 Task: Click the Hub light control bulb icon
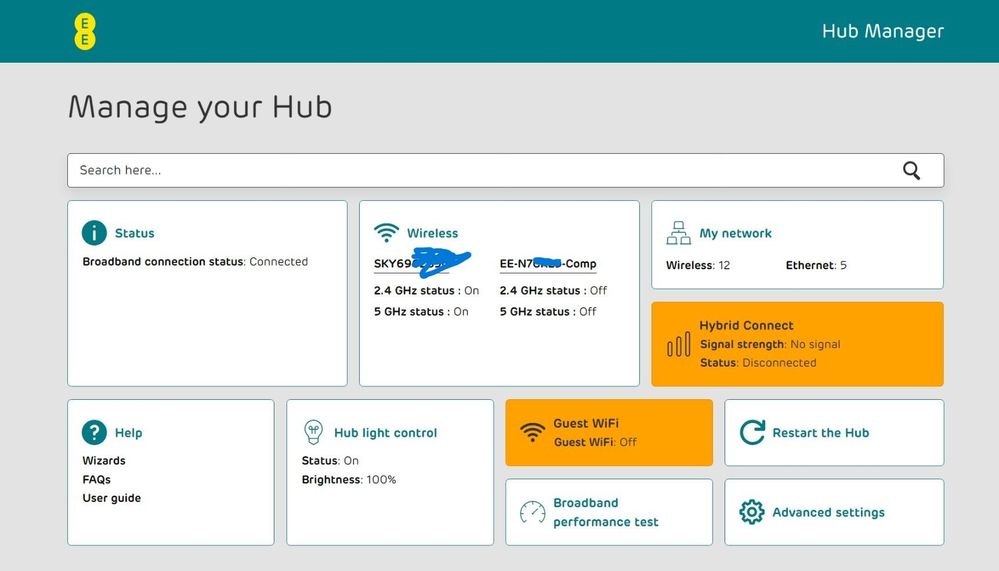(x=313, y=432)
